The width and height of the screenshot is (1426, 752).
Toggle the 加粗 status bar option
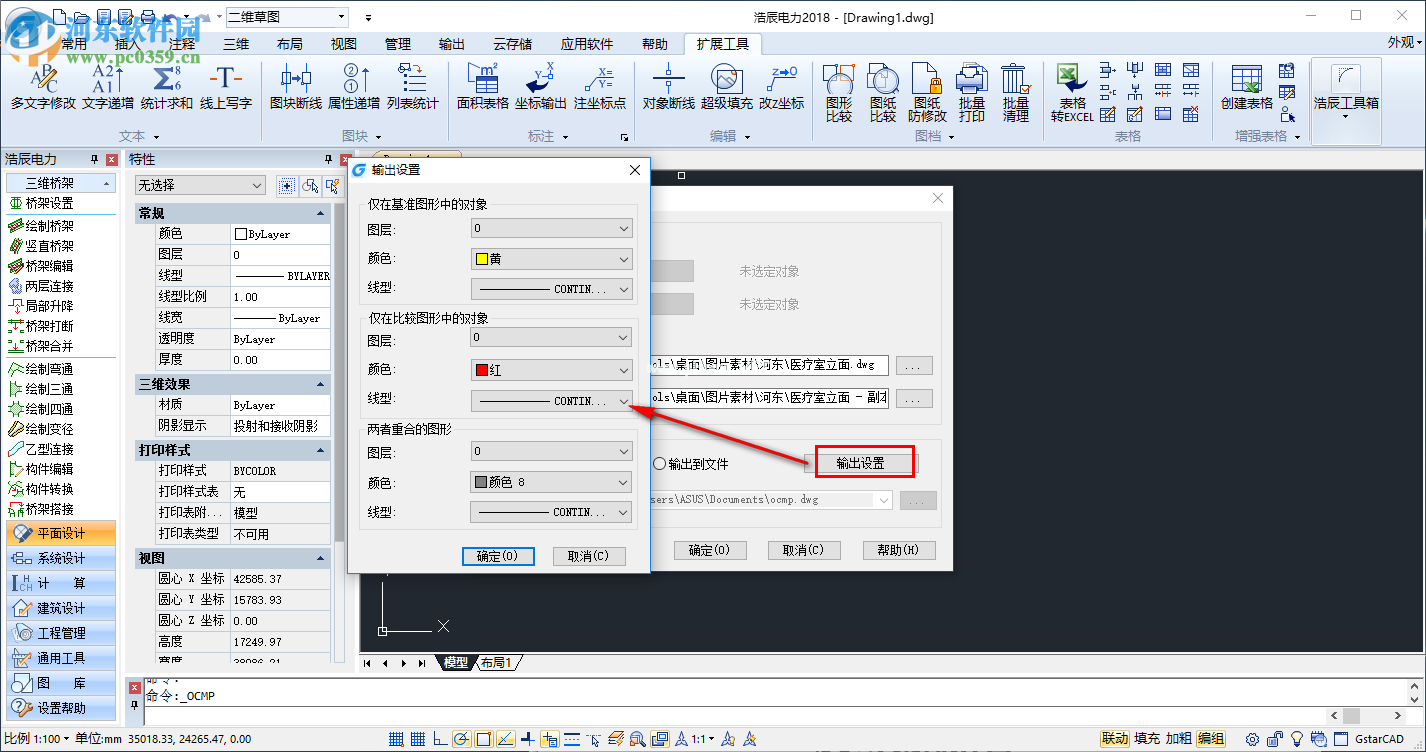(1179, 739)
